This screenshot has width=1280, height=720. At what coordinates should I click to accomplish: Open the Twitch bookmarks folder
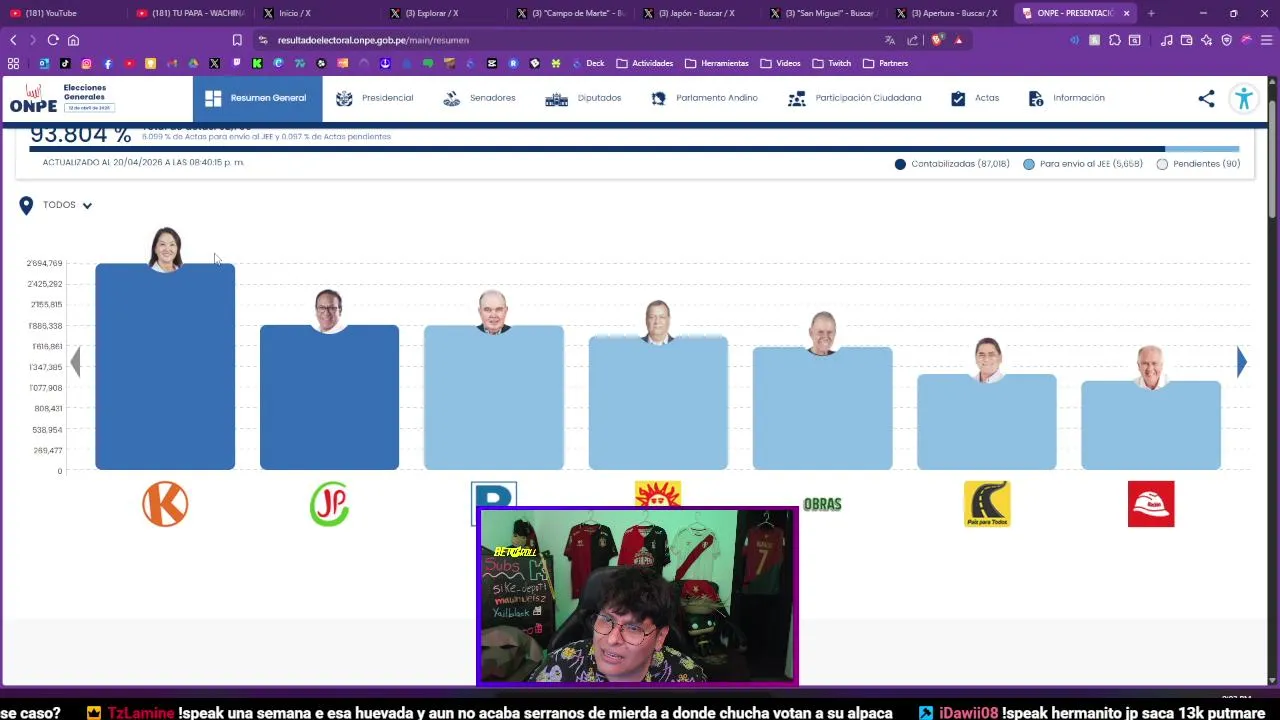pyautogui.click(x=832, y=63)
